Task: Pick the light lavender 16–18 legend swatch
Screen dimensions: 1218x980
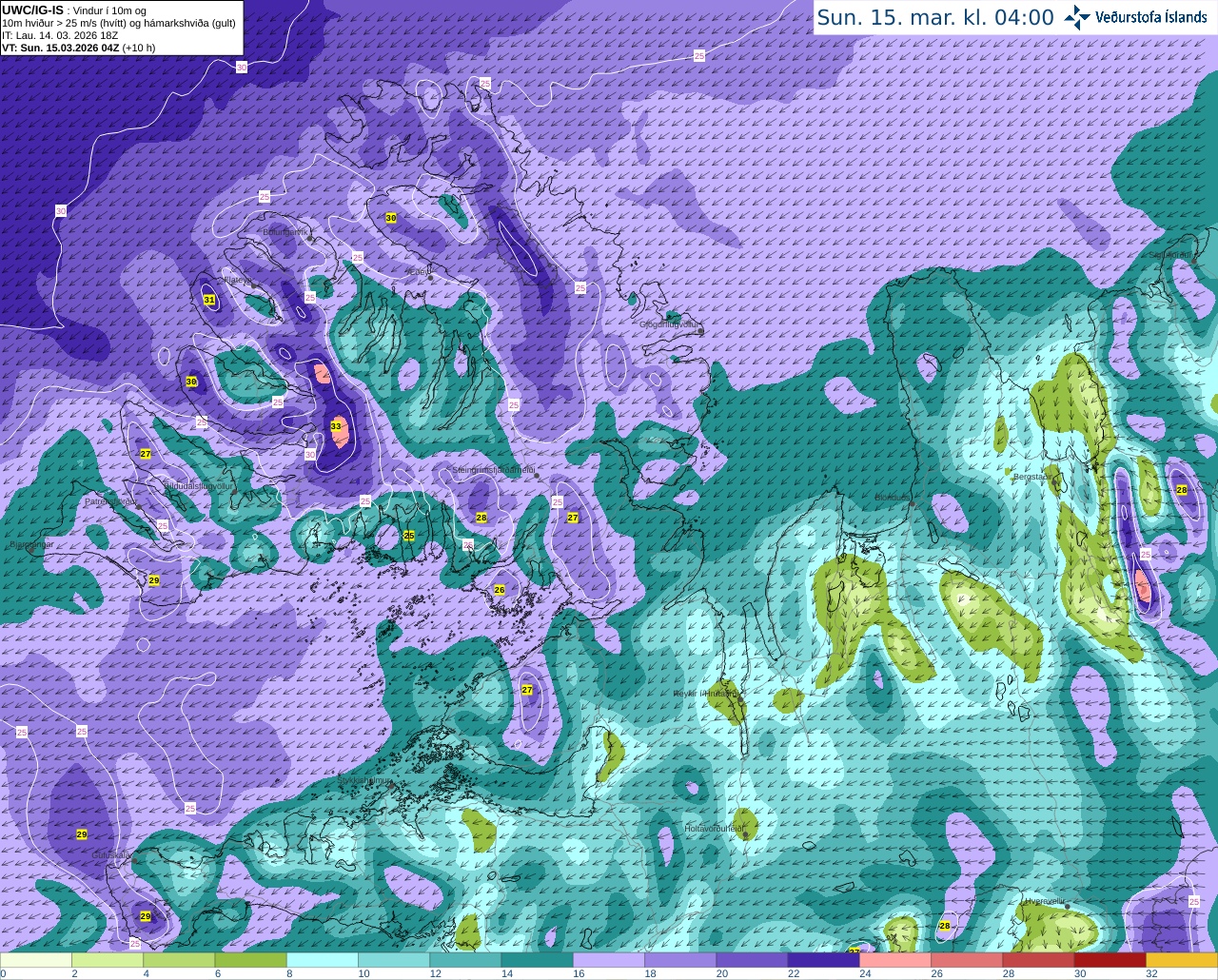Action: pos(609,960)
